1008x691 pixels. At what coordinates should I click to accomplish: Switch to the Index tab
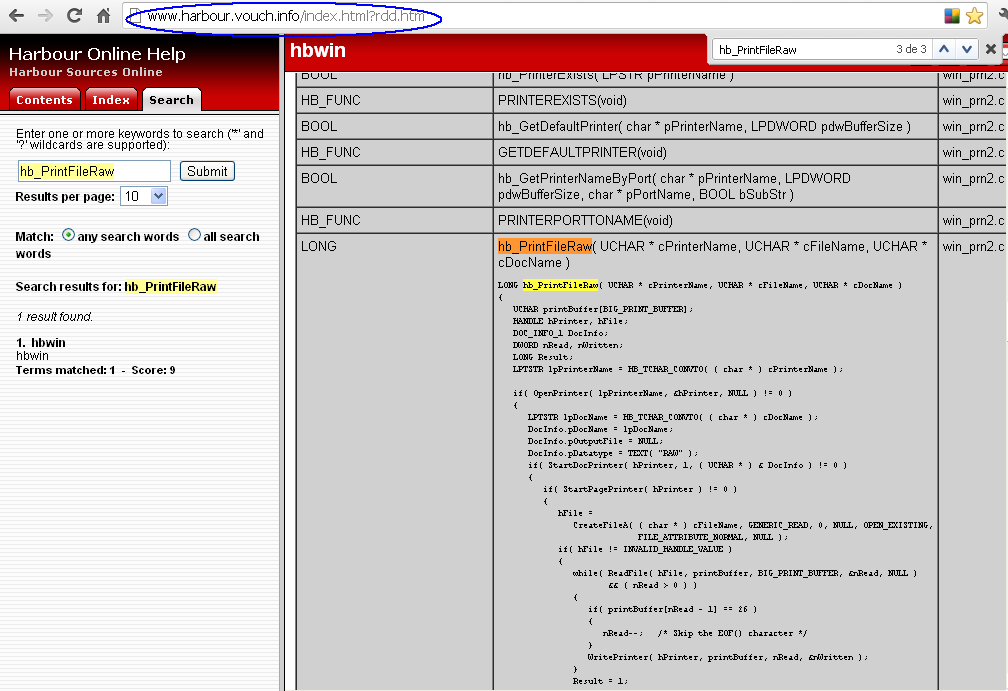(111, 100)
